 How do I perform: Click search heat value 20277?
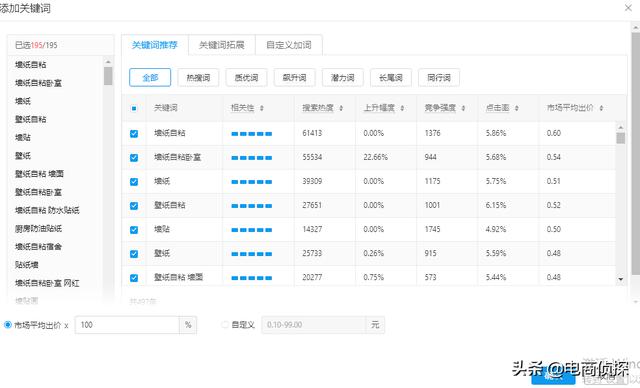point(312,277)
